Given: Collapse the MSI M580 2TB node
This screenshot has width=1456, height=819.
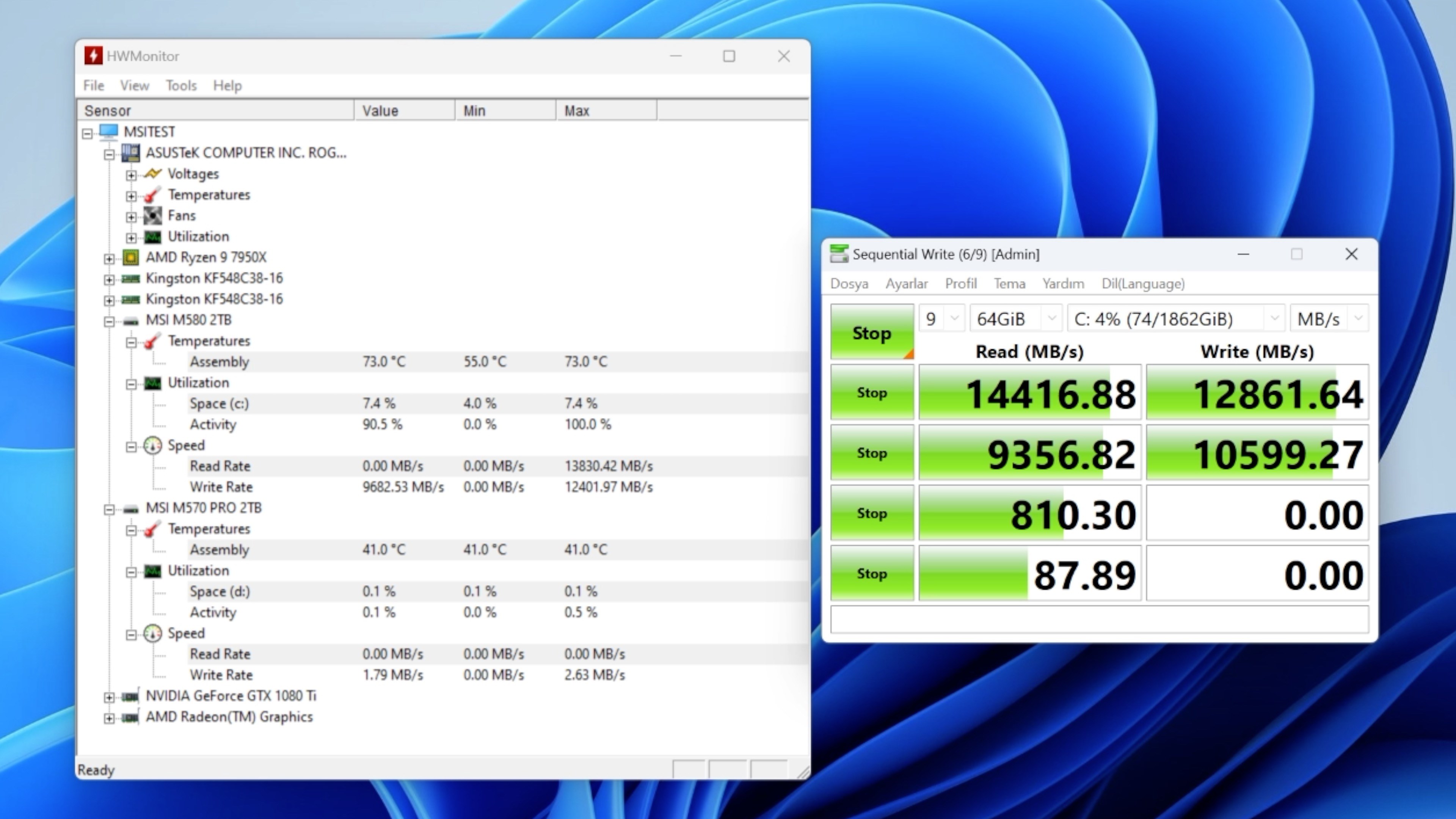Looking at the screenshot, I should (x=109, y=322).
